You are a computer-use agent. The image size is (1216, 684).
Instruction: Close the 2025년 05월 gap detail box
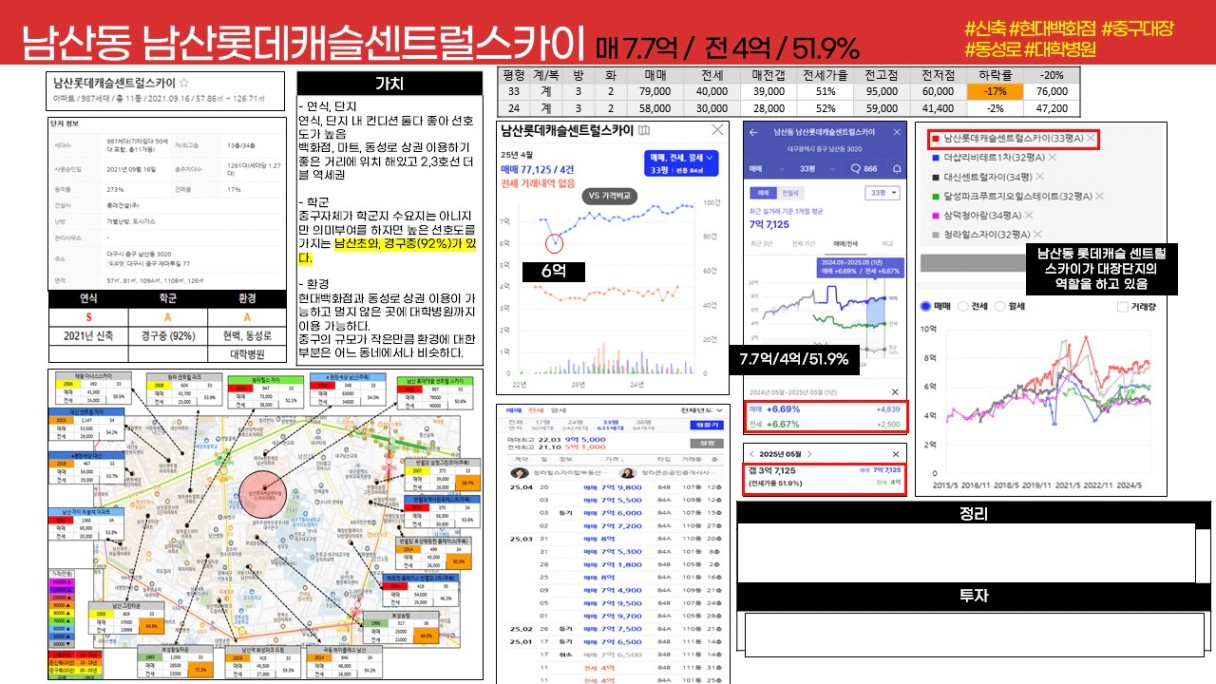(895, 453)
